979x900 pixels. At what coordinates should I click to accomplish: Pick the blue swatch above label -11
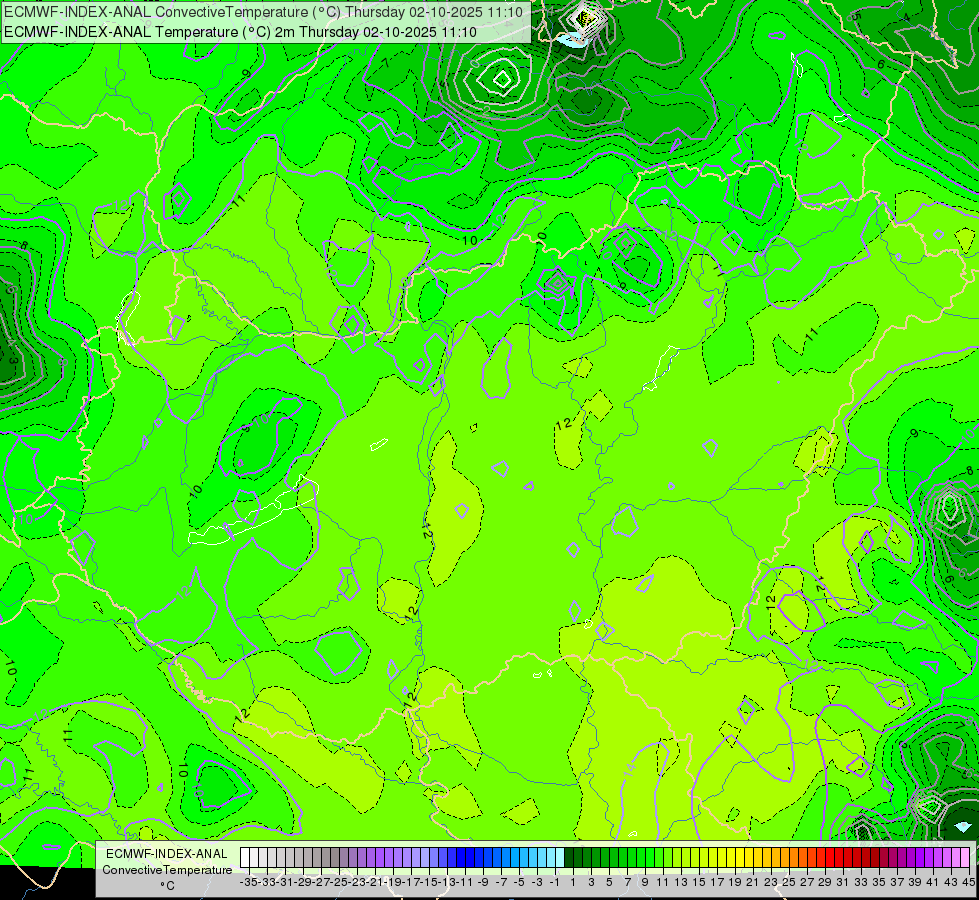click(x=461, y=858)
